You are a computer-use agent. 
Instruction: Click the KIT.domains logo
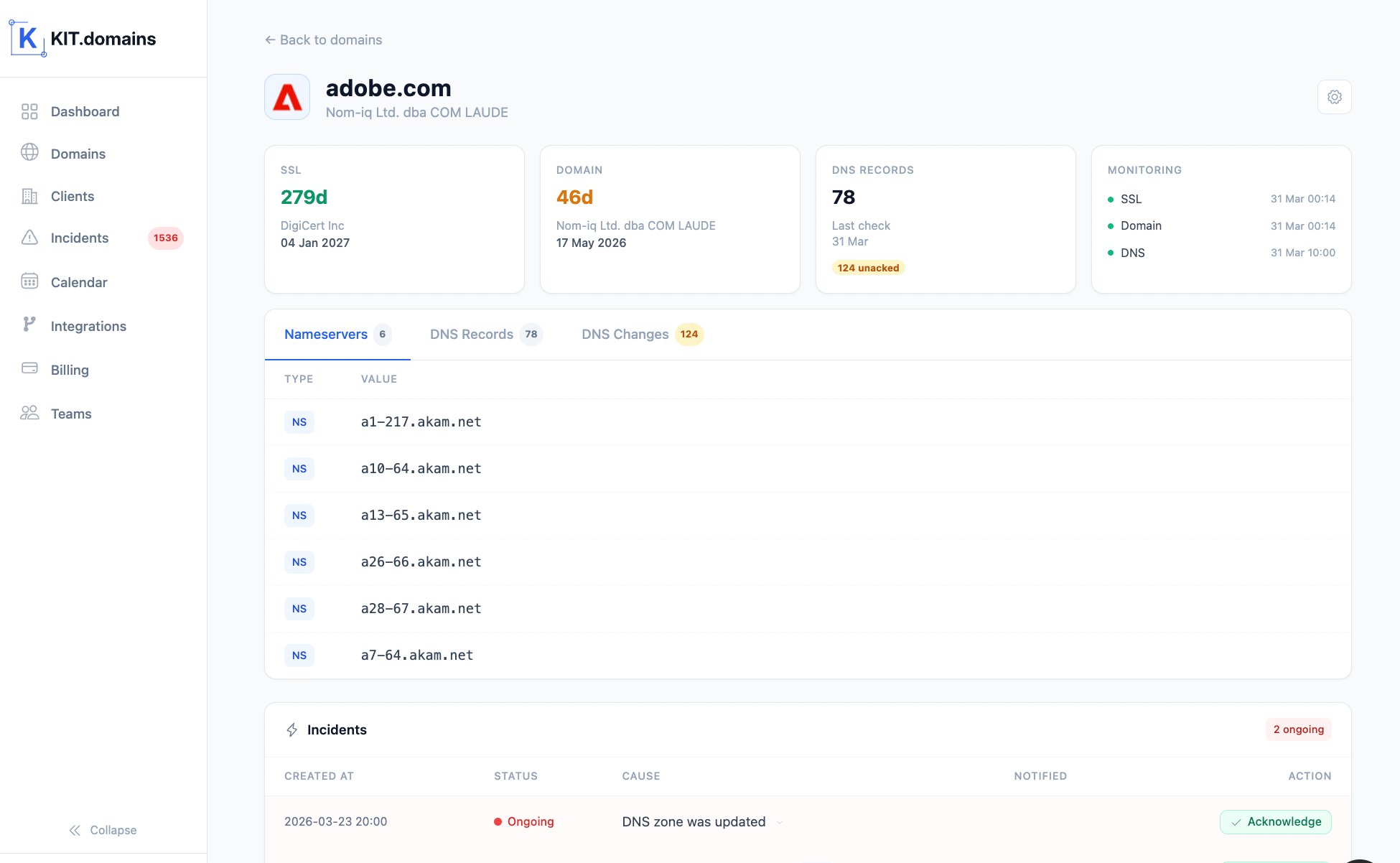pos(83,38)
